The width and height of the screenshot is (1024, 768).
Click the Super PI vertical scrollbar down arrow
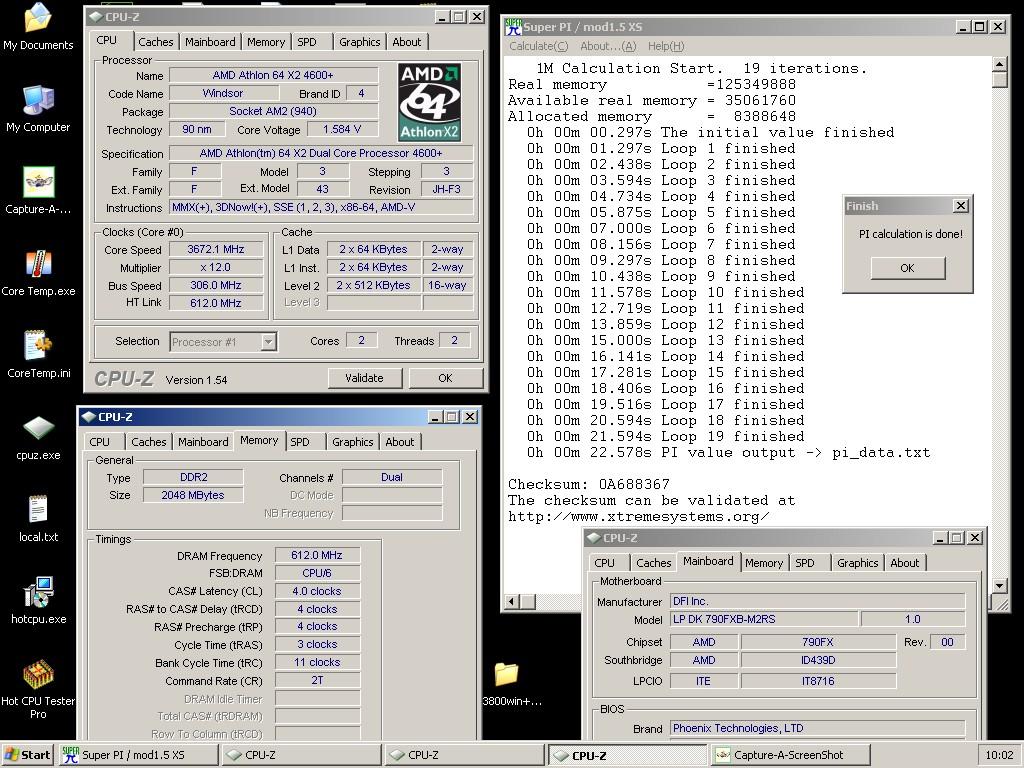tap(999, 586)
